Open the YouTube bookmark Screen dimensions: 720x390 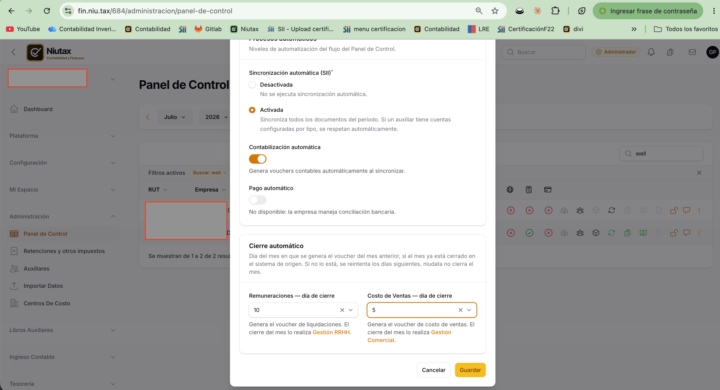[23, 29]
